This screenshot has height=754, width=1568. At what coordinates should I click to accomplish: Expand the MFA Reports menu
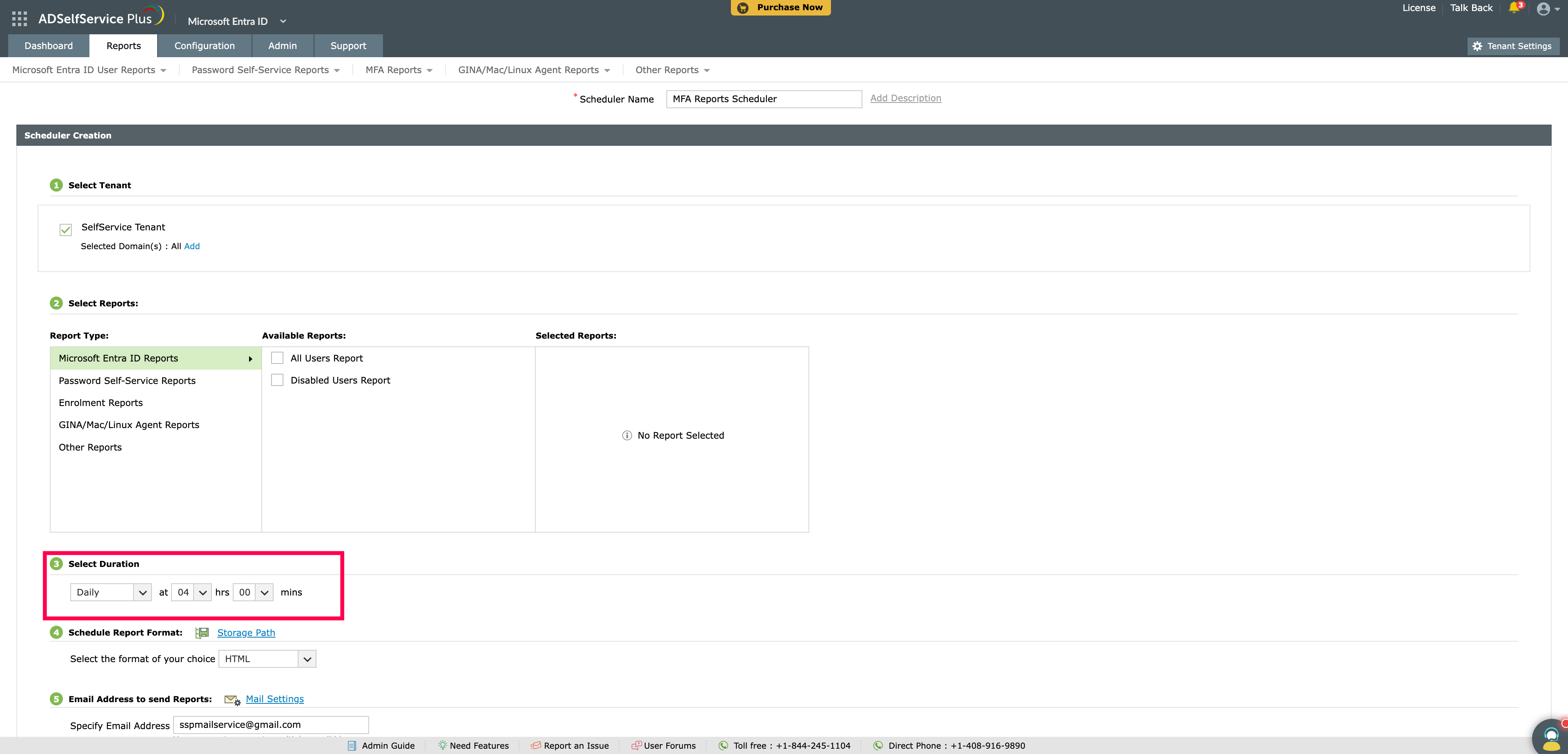pos(399,70)
